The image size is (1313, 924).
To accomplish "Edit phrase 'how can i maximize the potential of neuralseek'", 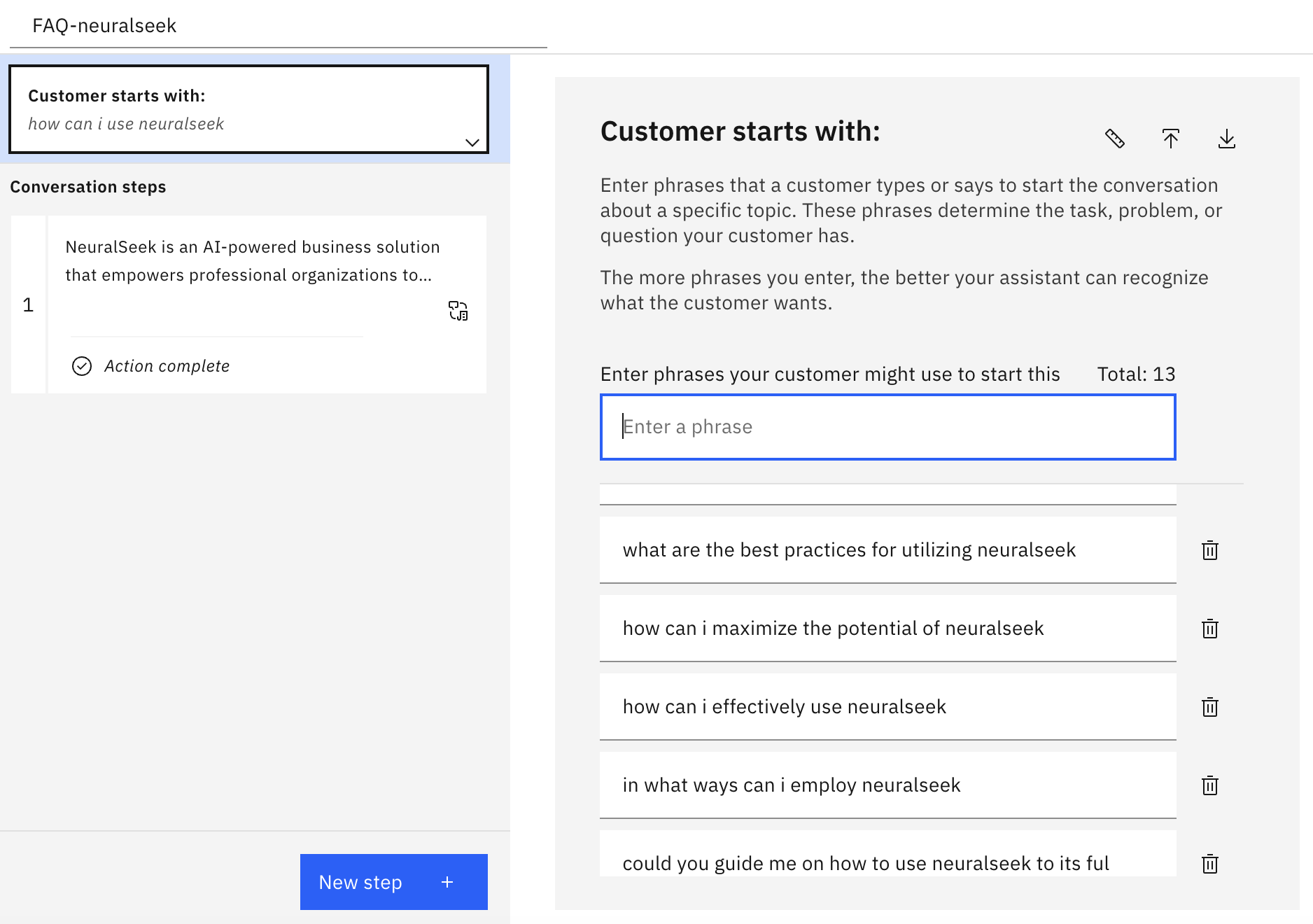I will [888, 629].
